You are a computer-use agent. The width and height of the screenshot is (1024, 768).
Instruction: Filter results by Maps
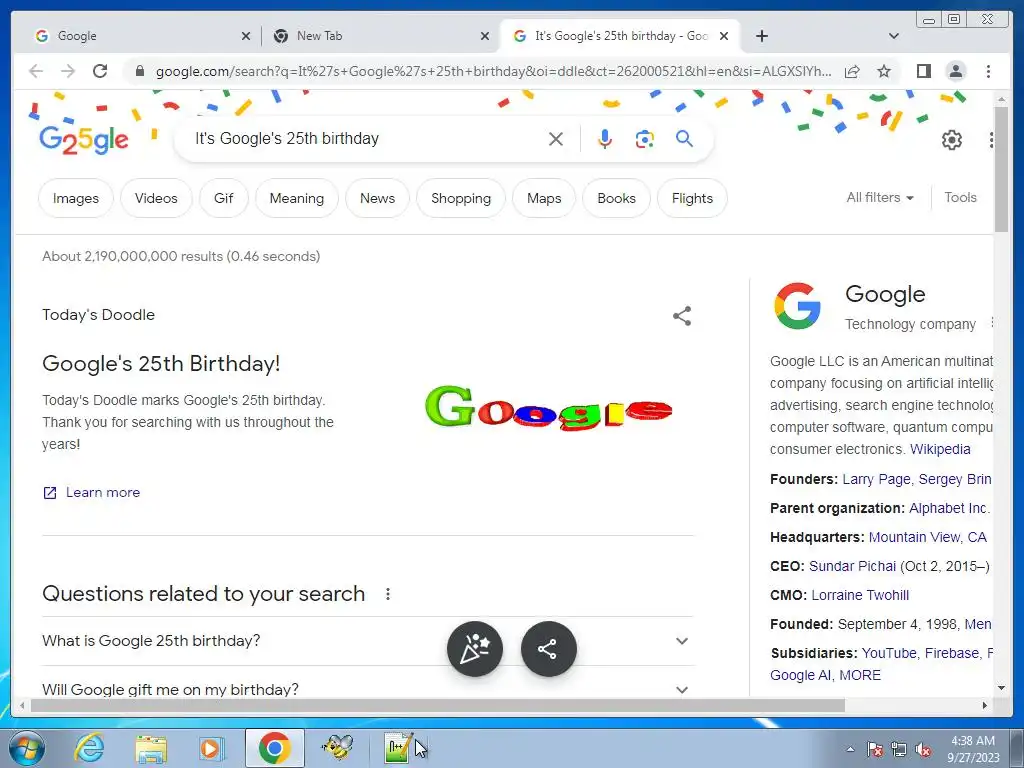tap(544, 198)
